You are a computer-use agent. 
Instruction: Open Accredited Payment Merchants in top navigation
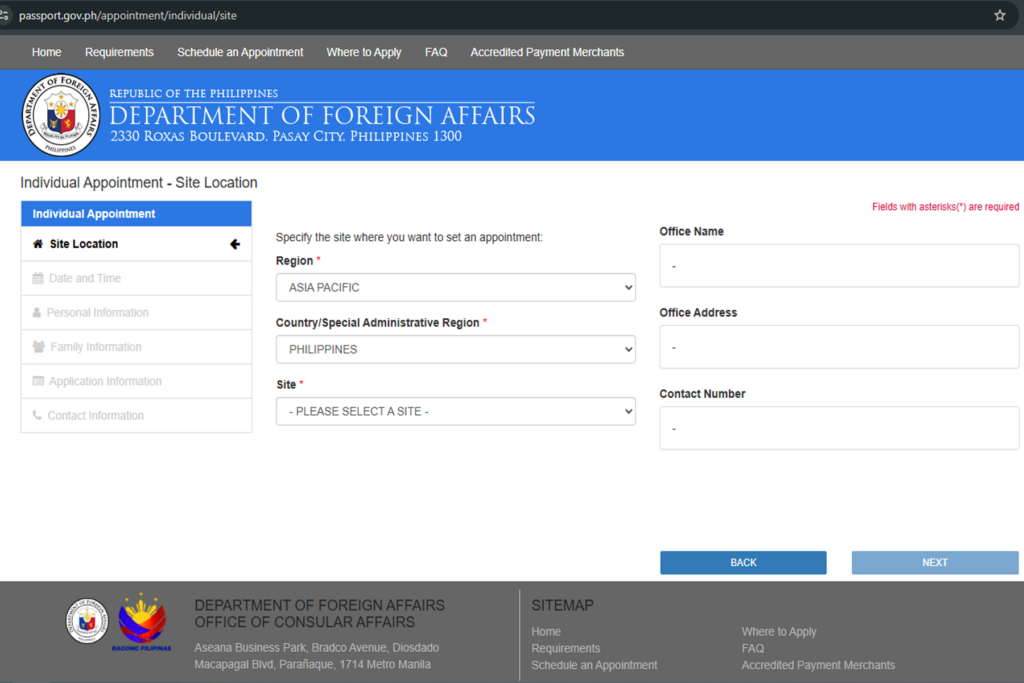coord(547,52)
